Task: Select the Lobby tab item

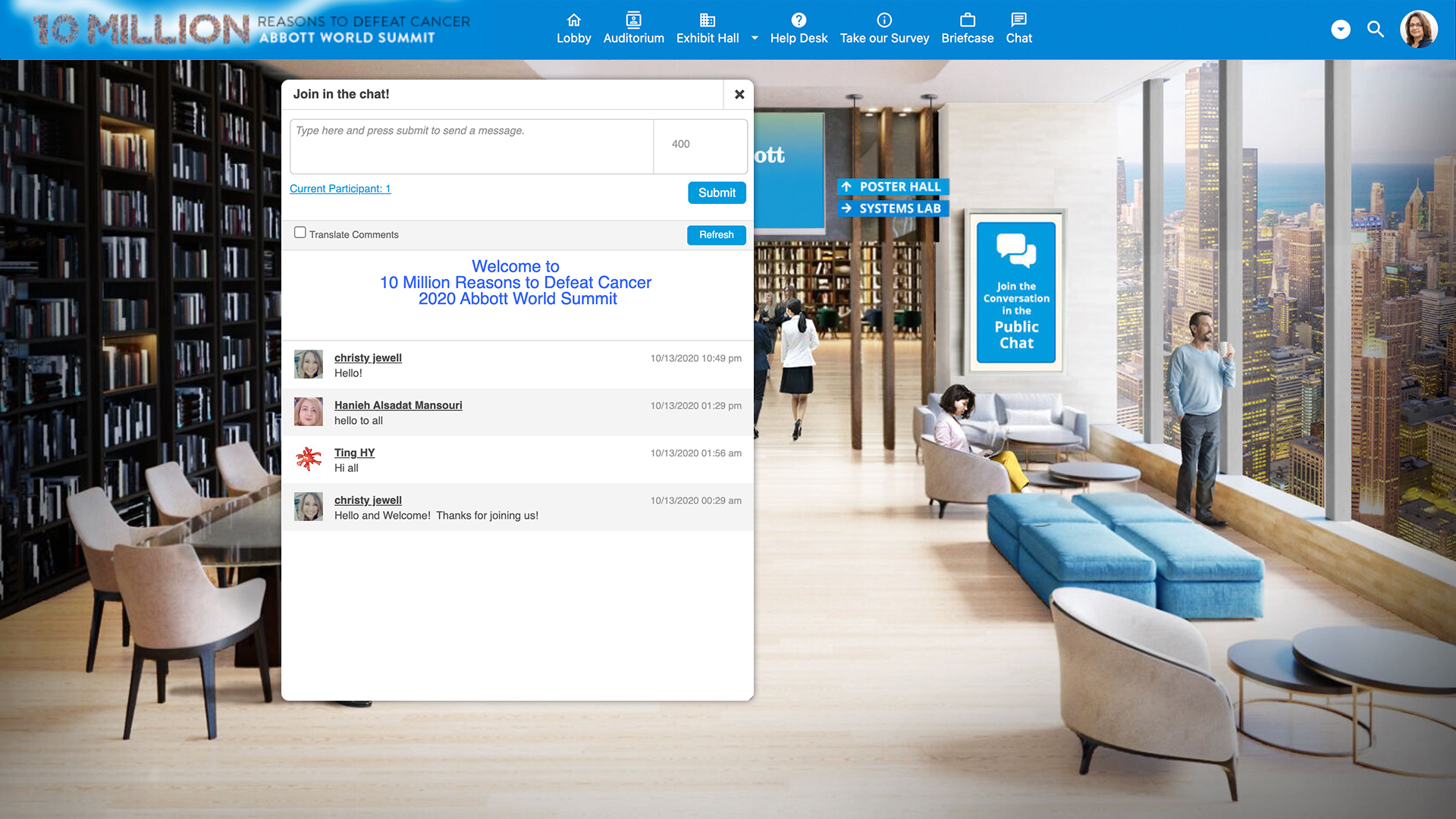Action: click(574, 28)
